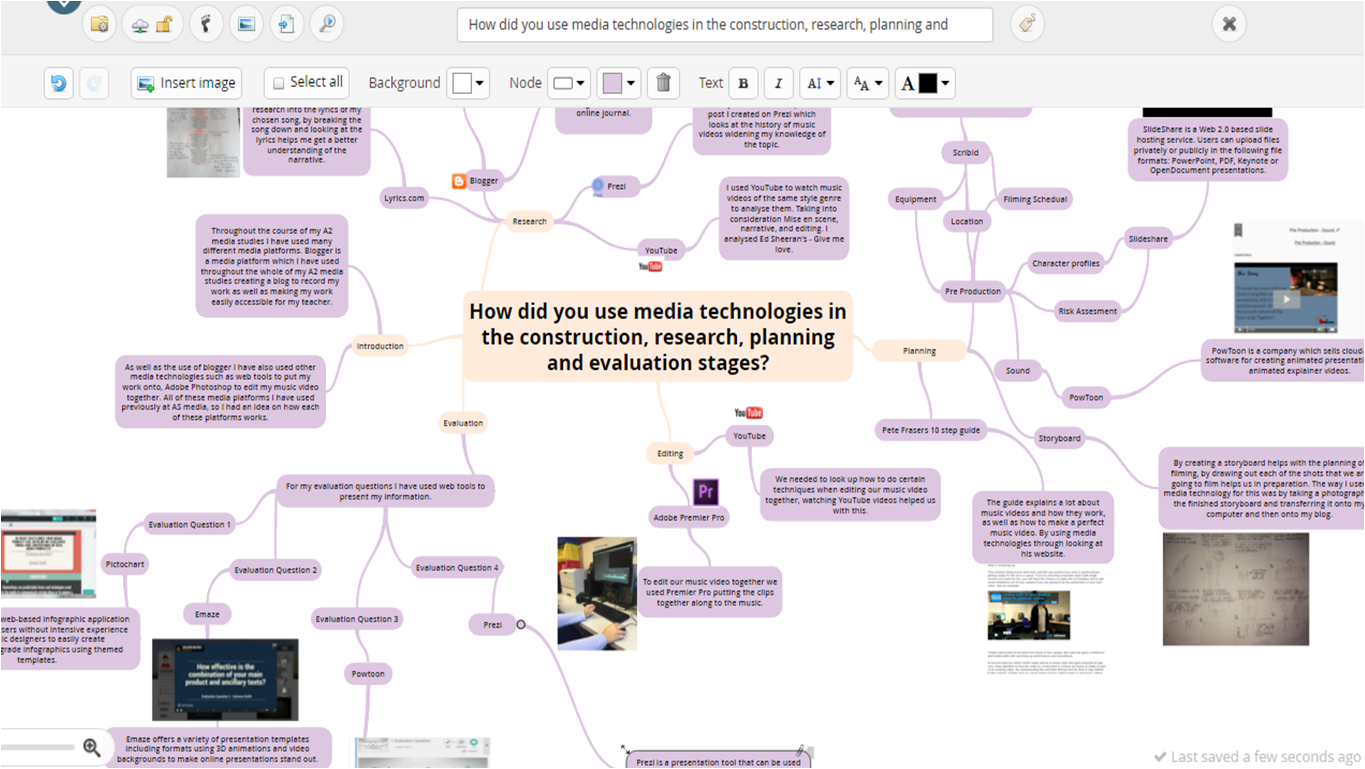
Task: Click the tag icon beside title field
Action: [1027, 24]
